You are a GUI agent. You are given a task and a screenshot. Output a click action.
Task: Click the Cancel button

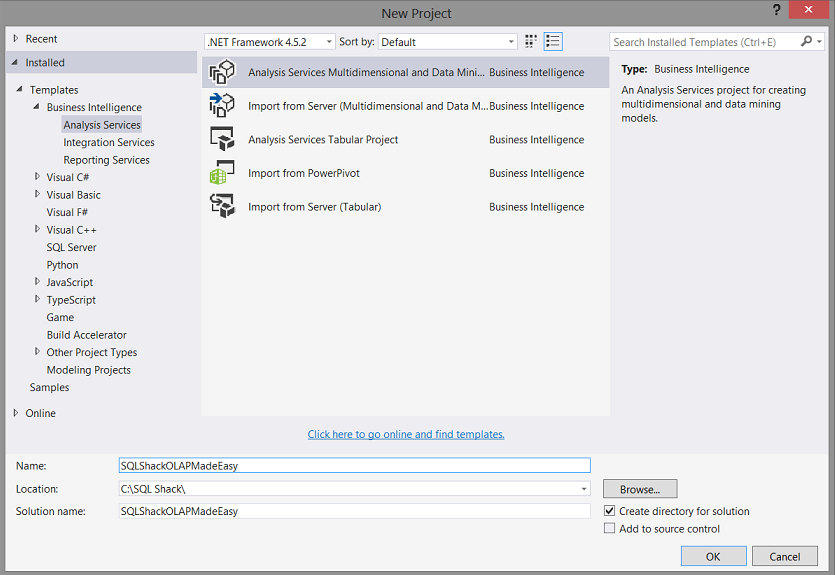point(784,556)
